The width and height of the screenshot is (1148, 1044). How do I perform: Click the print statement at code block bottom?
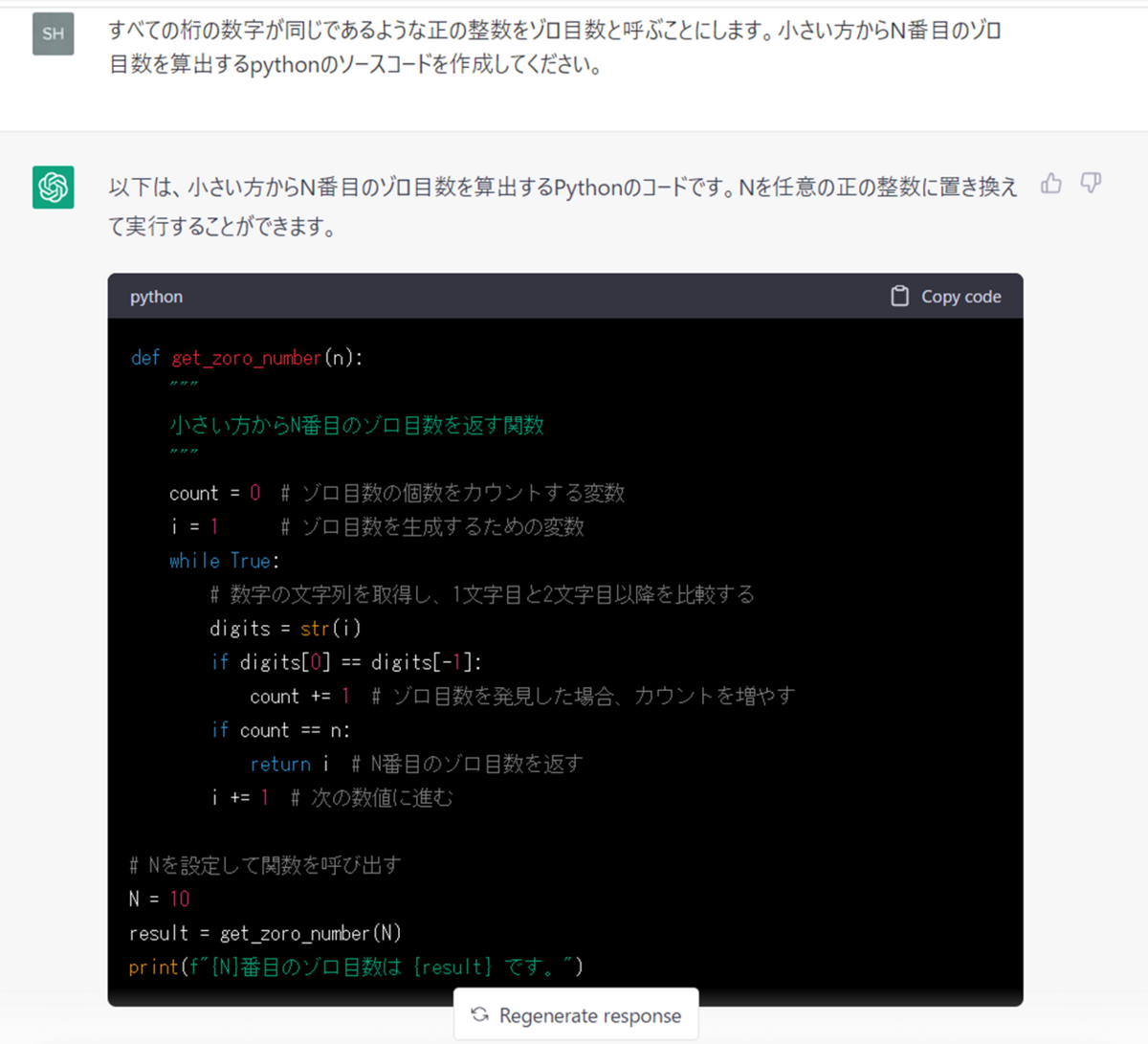(354, 966)
